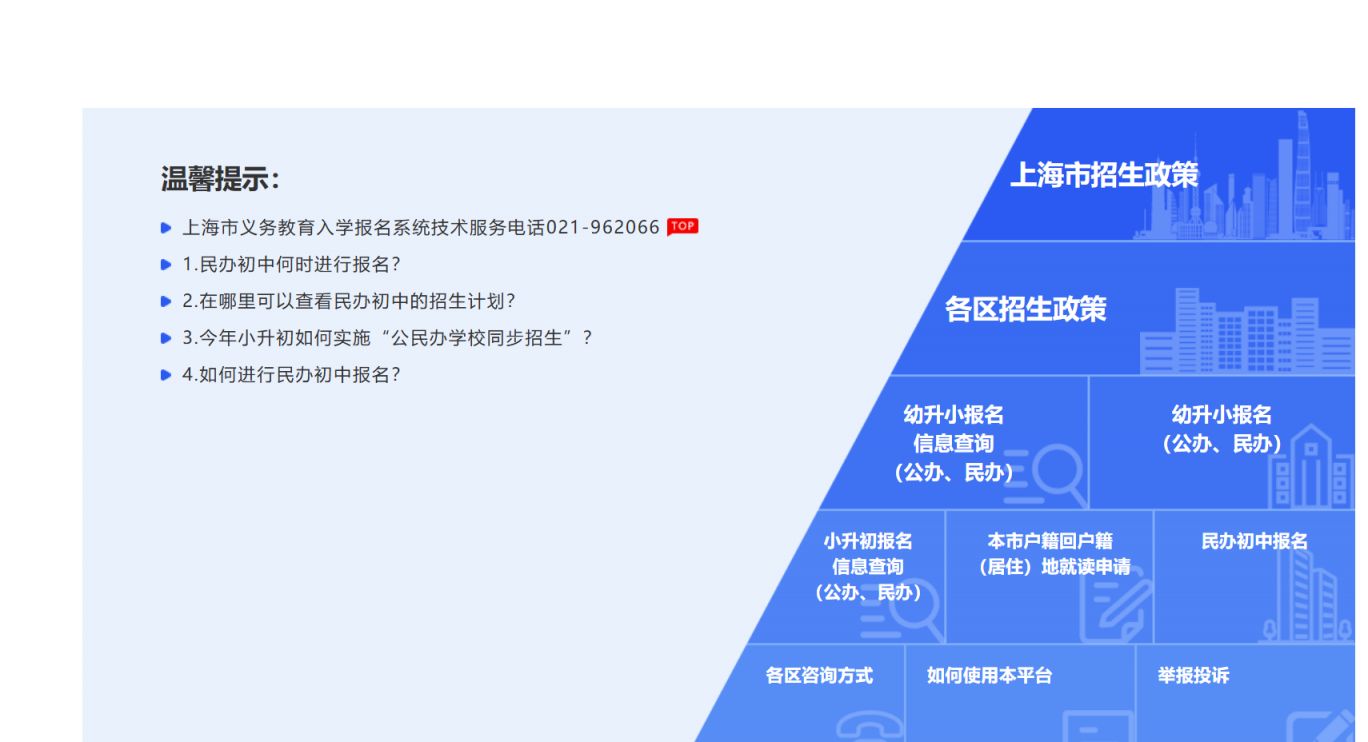This screenshot has height=742, width=1368.
Task: Click blue bullet before 4.如何进行民办初中报名
Action: [x=166, y=375]
